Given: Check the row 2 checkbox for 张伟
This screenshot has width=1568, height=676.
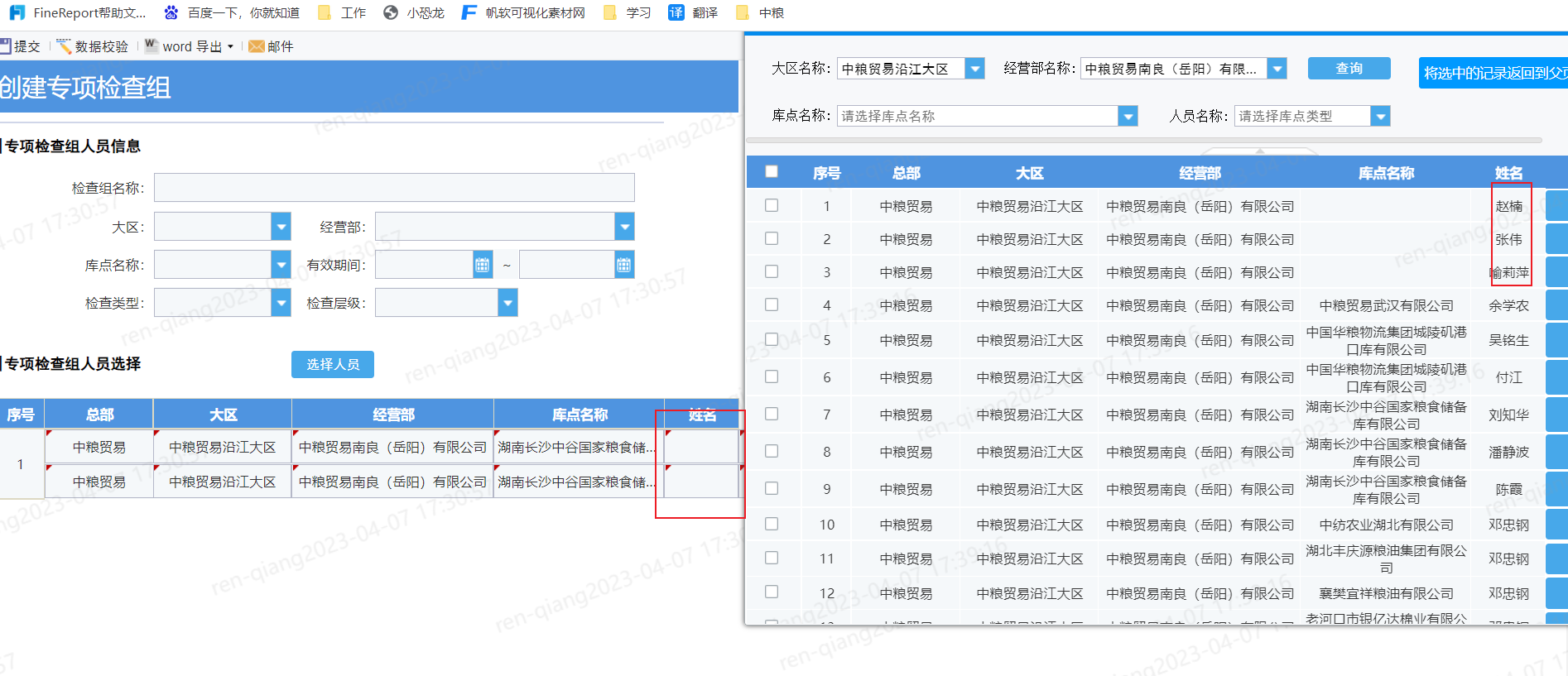Looking at the screenshot, I should point(772,238).
